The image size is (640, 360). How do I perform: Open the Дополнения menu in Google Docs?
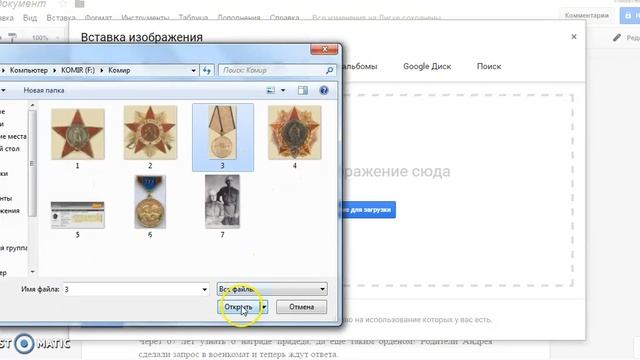point(239,18)
